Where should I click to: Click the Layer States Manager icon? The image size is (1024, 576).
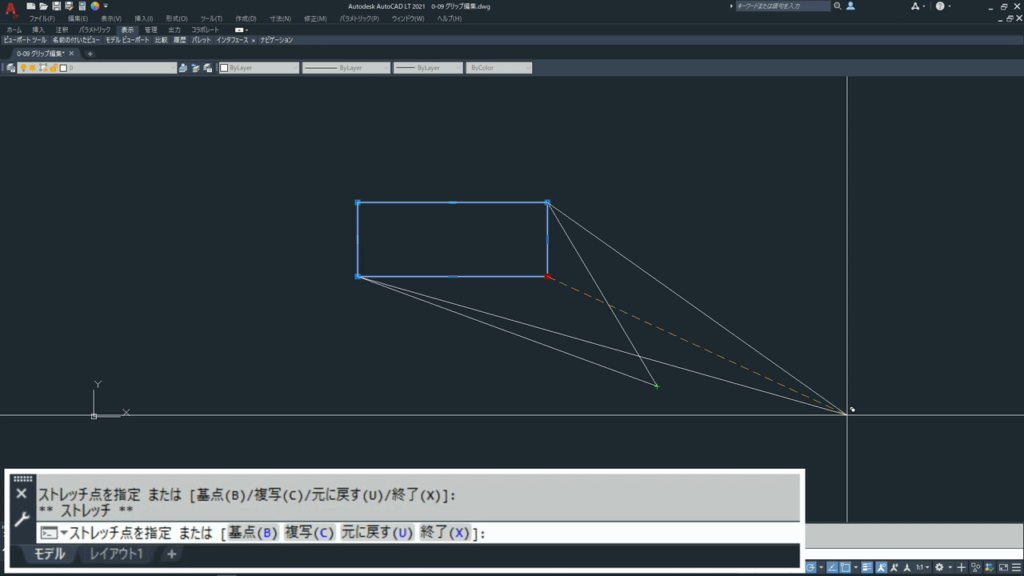pyautogui.click(x=208, y=68)
